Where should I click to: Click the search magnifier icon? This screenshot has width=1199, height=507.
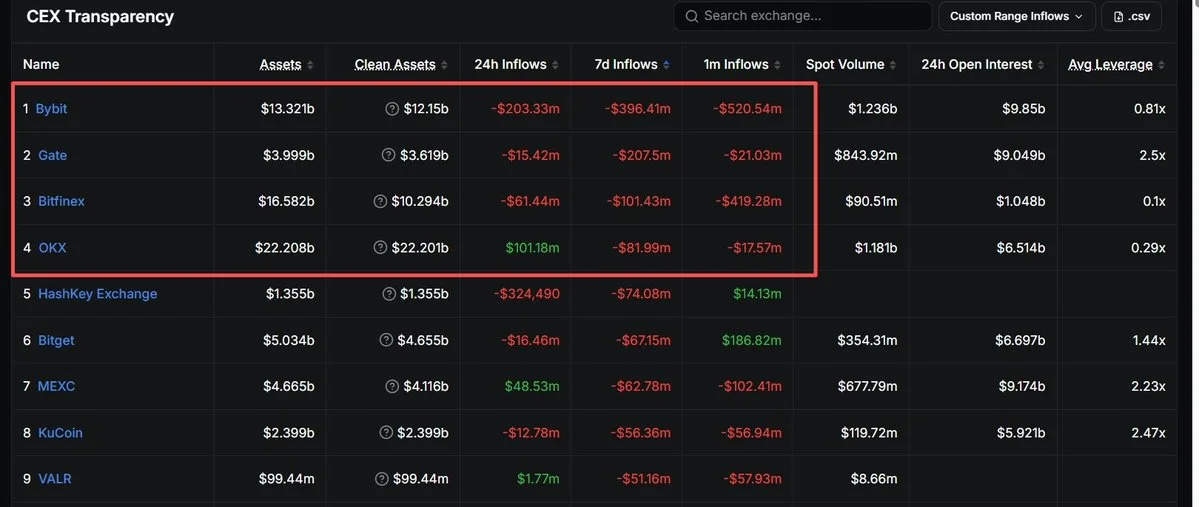point(691,16)
